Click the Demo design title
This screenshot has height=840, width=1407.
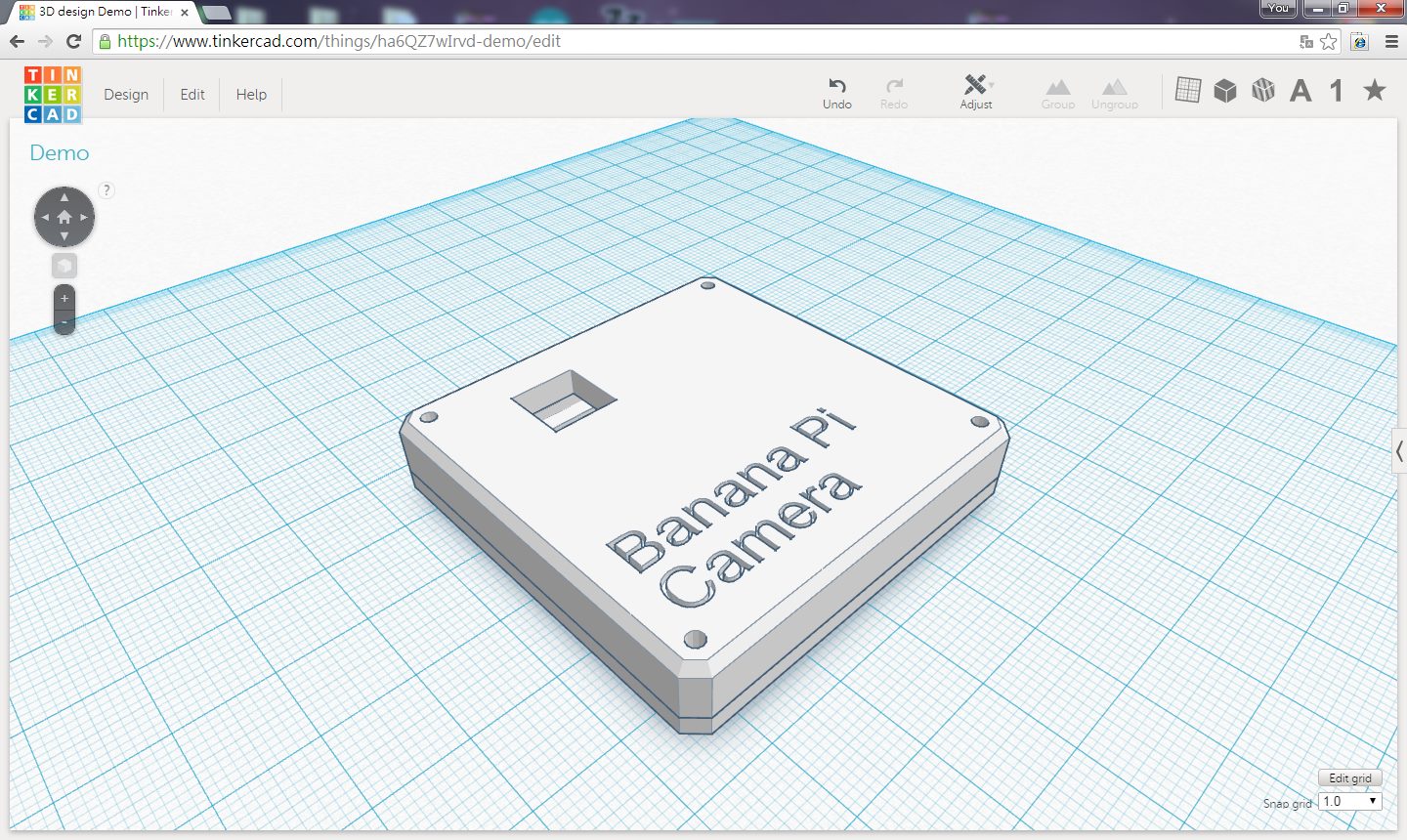point(60,153)
